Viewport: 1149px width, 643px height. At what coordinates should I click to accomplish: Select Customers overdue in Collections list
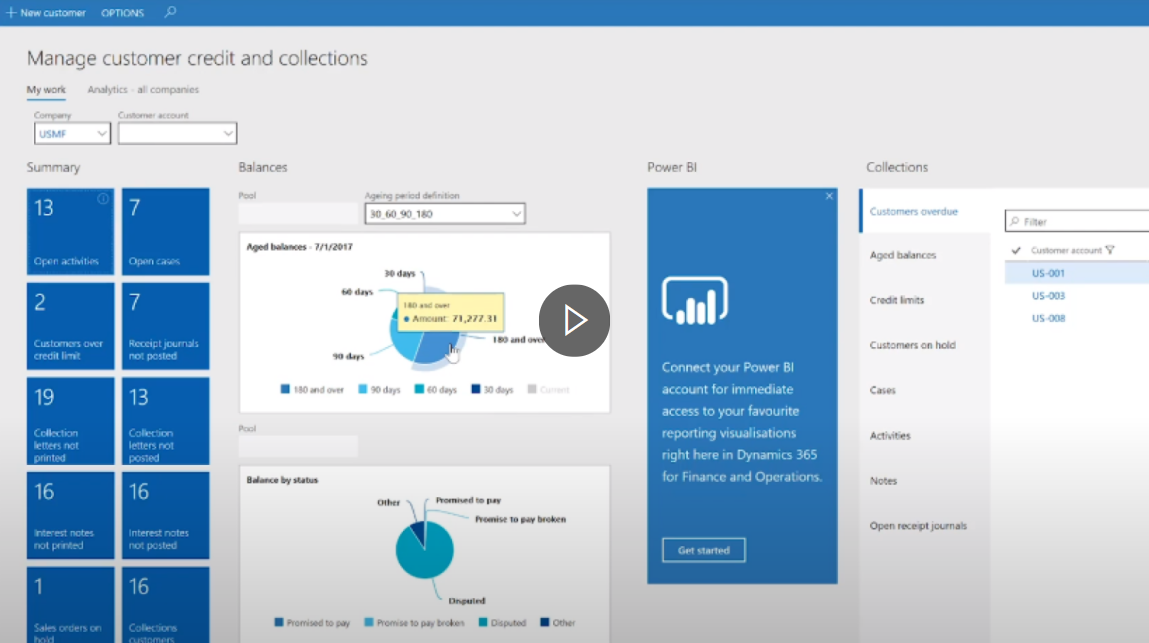[x=925, y=211]
